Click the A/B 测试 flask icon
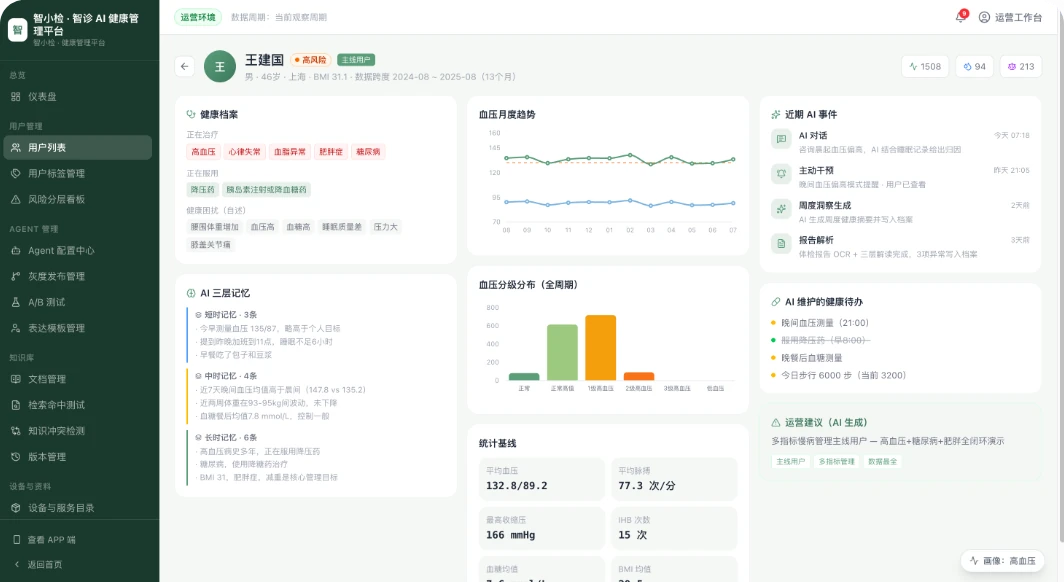The height and width of the screenshot is (582, 1064). 16,303
